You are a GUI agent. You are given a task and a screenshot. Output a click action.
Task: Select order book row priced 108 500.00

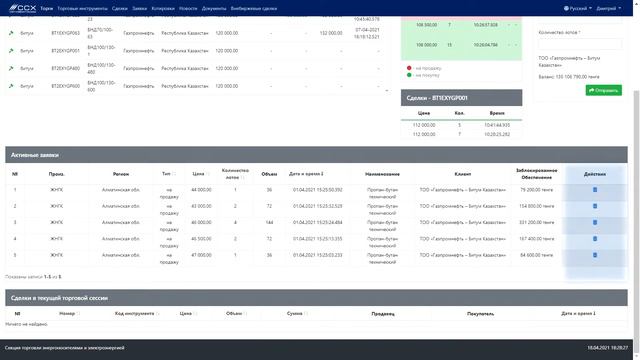[x=461, y=25]
